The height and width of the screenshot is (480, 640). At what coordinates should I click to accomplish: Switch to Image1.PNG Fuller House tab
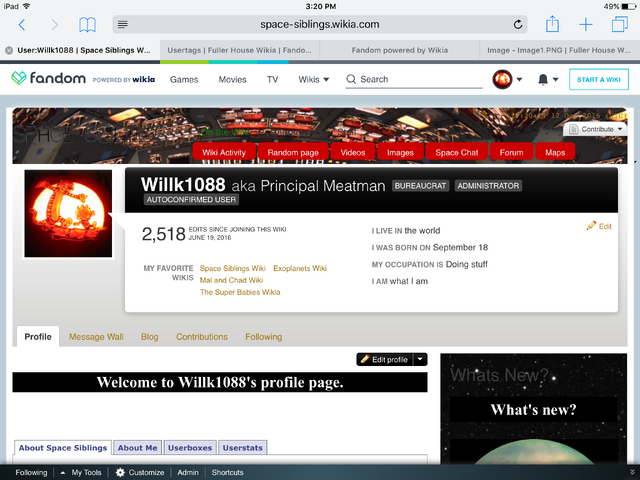click(x=559, y=50)
